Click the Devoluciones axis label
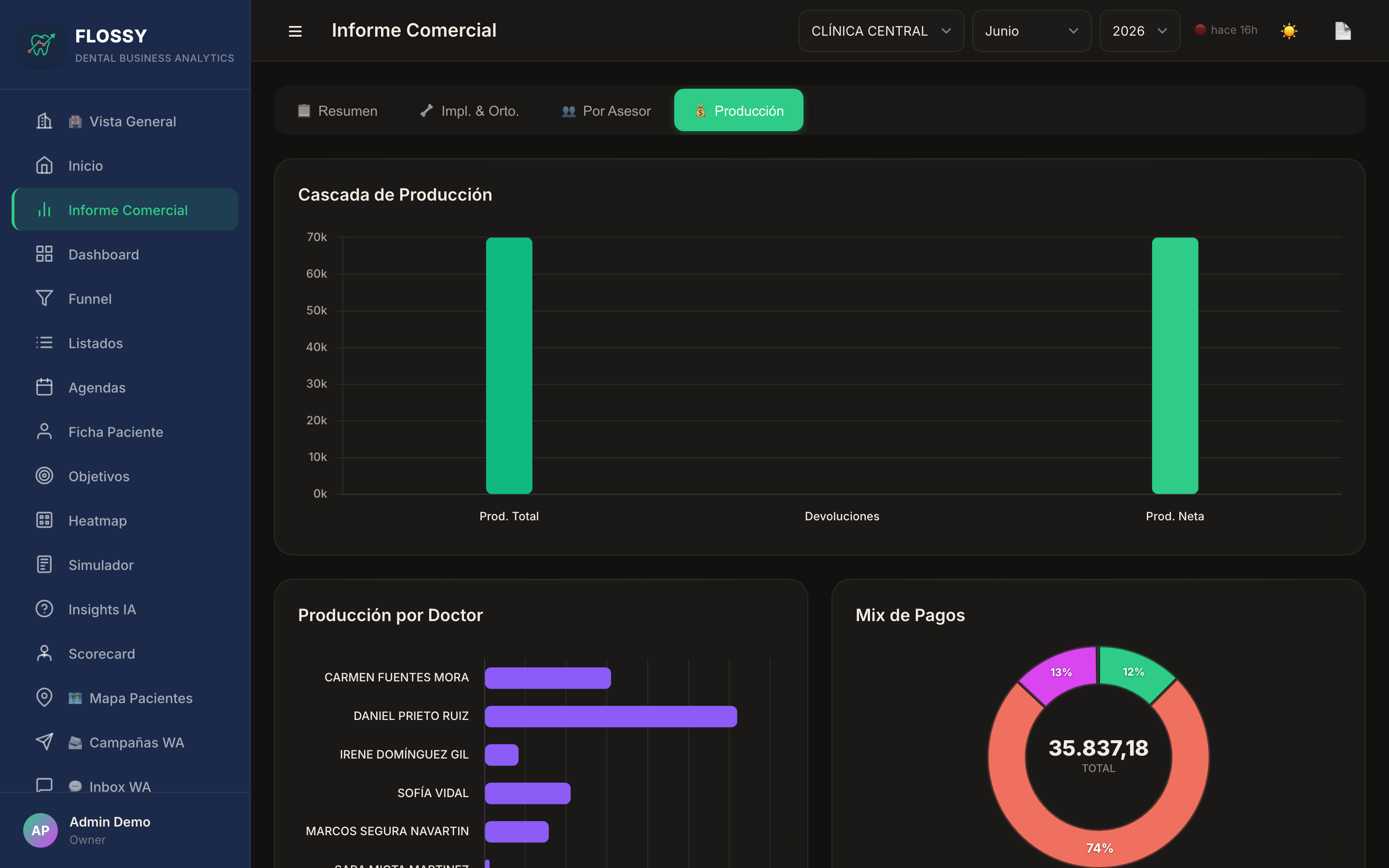The width and height of the screenshot is (1389, 868). 842,516
